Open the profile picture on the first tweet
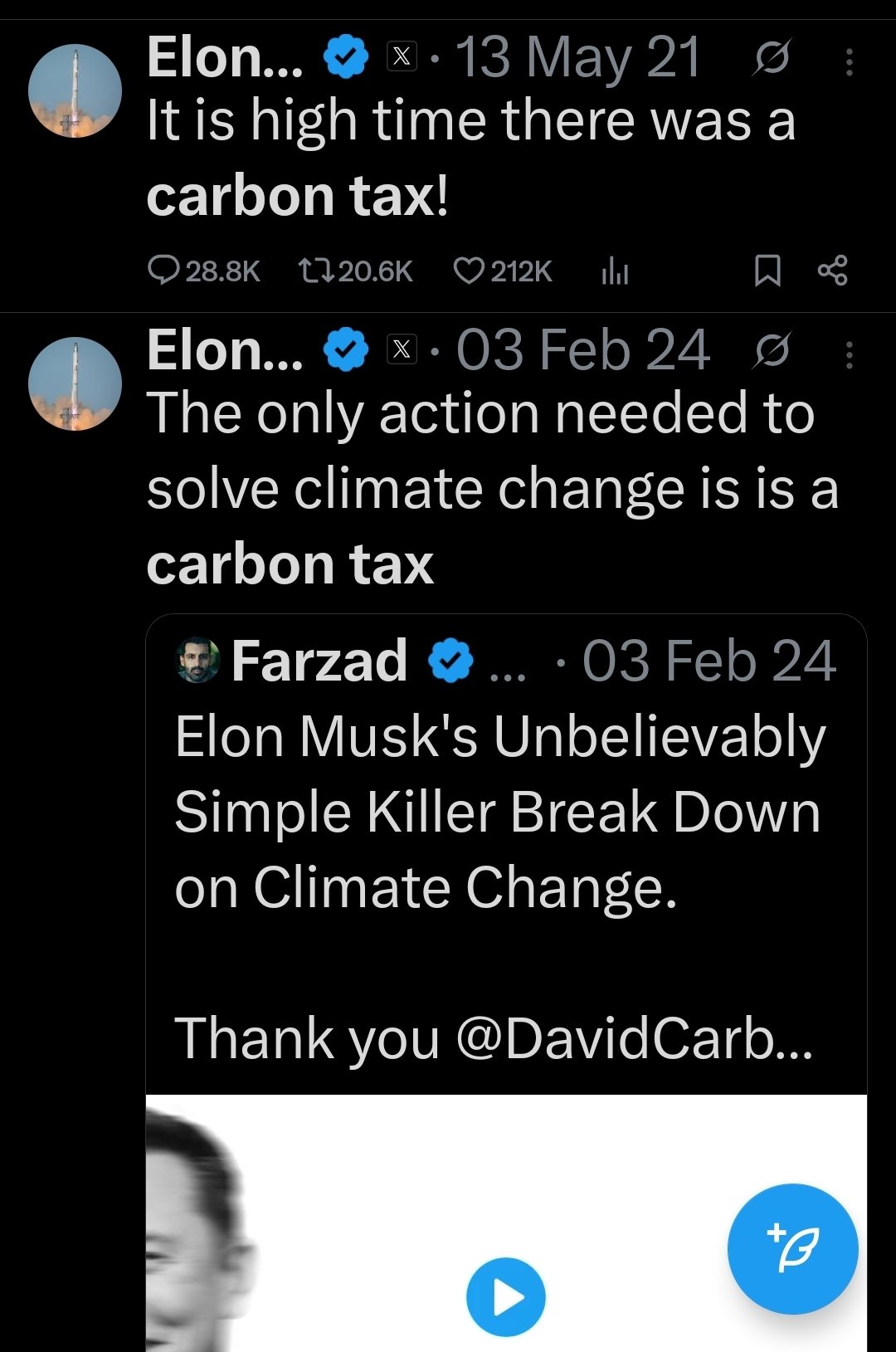 [x=75, y=91]
